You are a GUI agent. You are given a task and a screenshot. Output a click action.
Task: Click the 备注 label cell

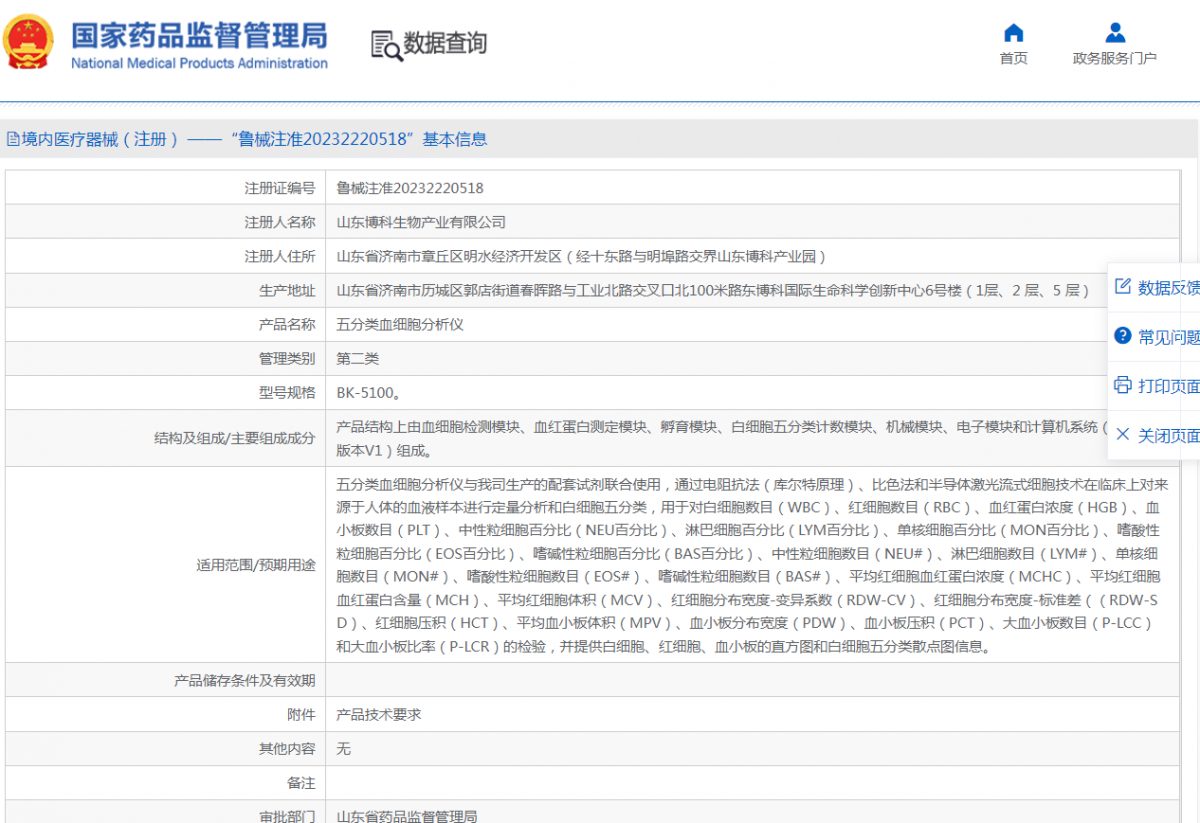pos(166,783)
